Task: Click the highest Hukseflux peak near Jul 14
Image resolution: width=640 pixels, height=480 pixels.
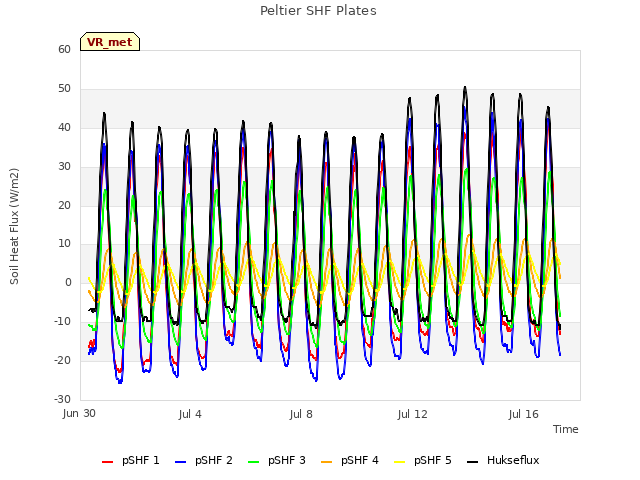Action: 465,87
